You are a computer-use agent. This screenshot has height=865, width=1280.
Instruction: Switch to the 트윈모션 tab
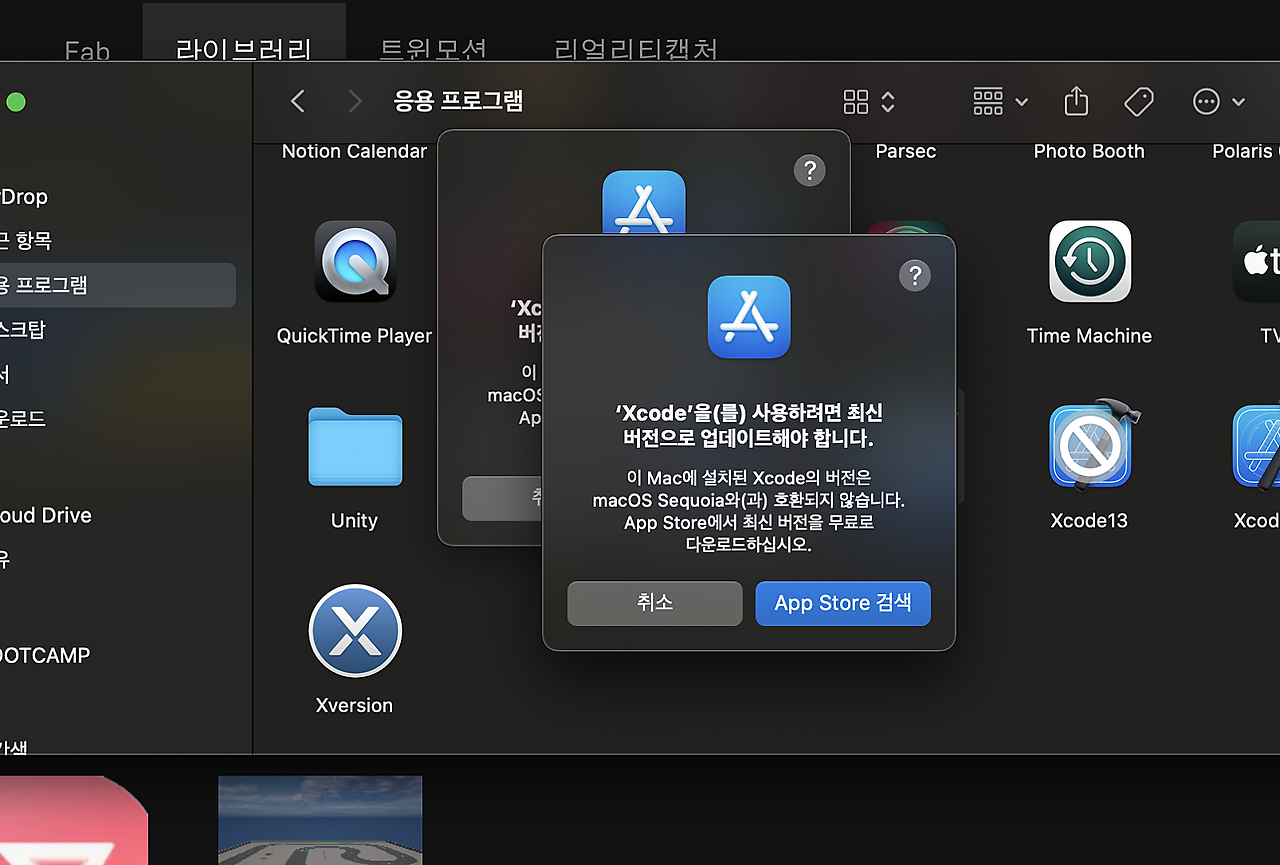coord(433,48)
